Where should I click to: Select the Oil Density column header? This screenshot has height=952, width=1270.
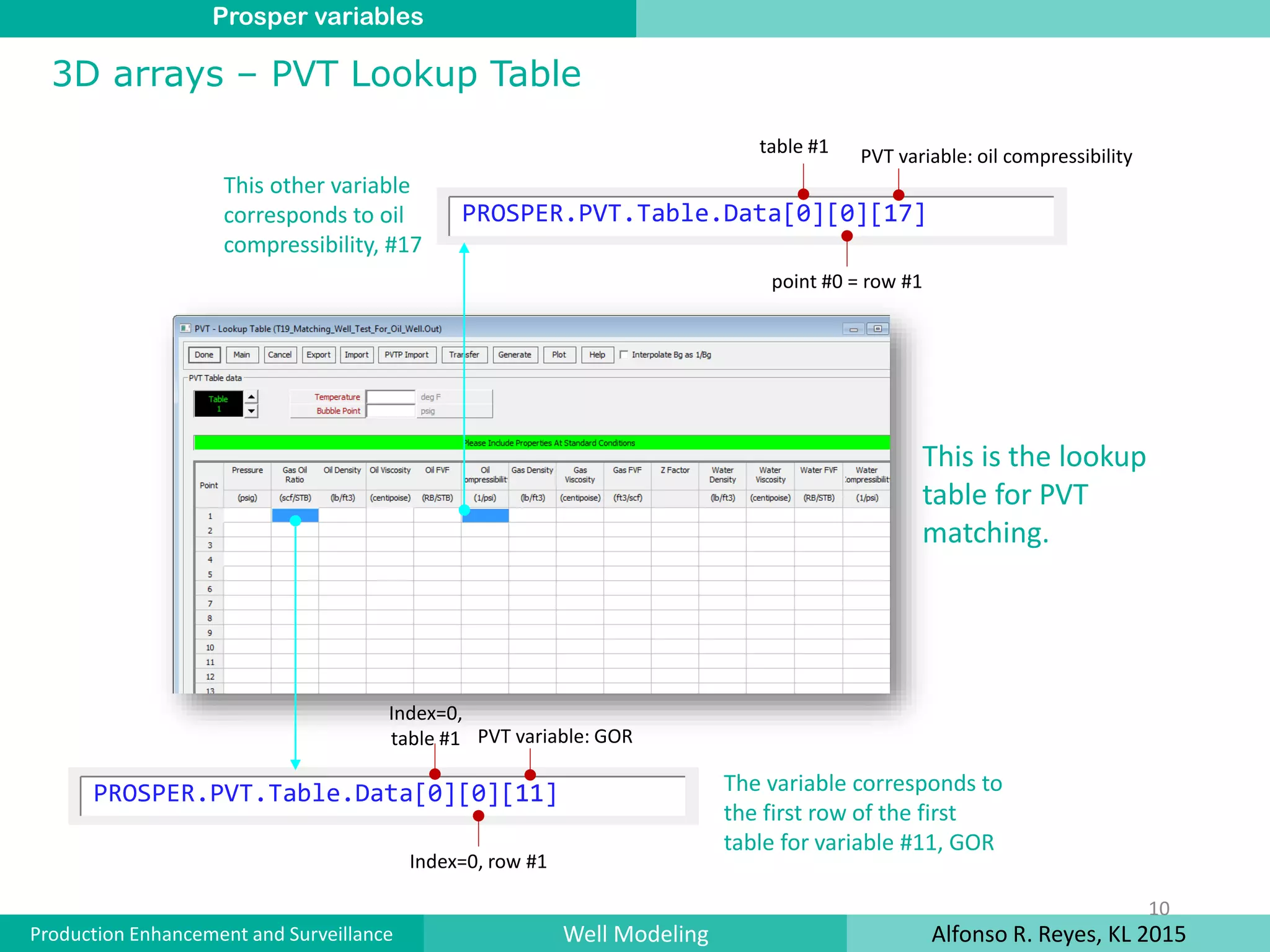(x=342, y=475)
